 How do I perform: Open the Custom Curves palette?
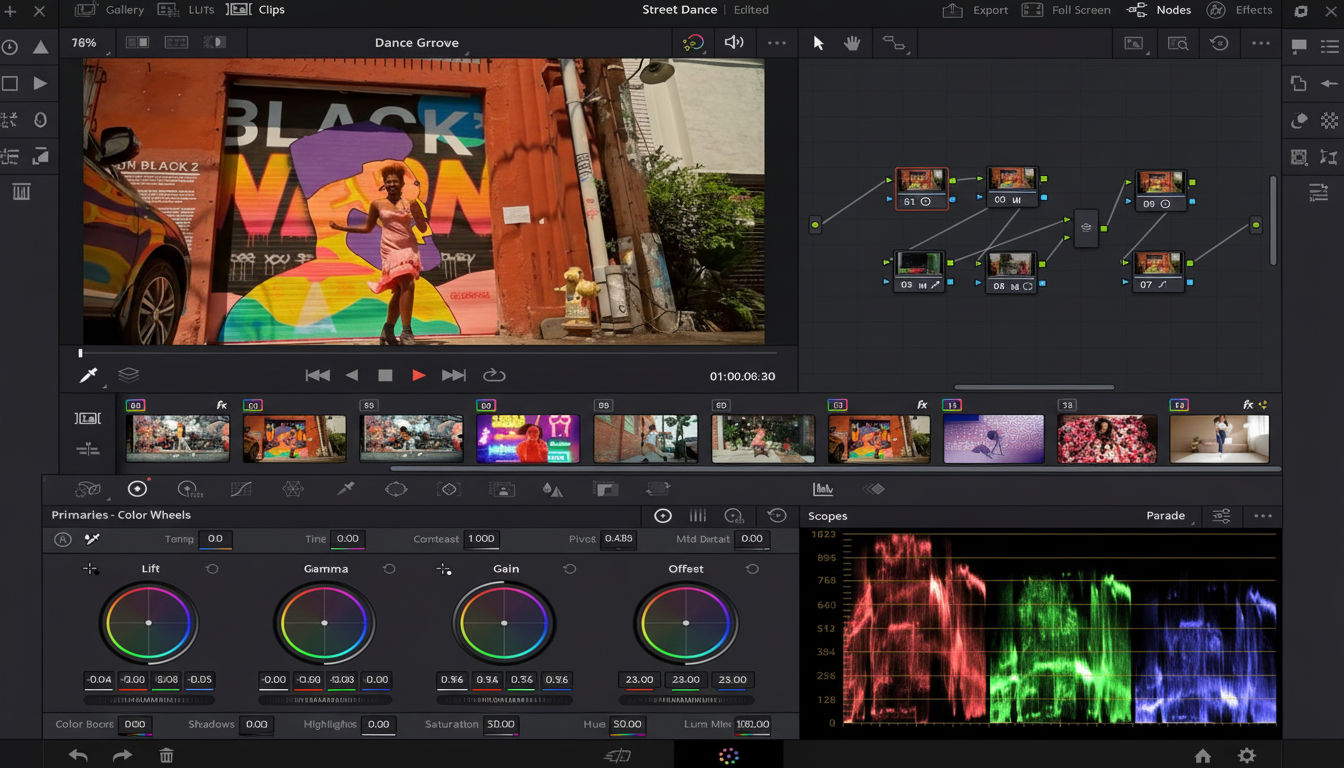pyautogui.click(x=241, y=489)
